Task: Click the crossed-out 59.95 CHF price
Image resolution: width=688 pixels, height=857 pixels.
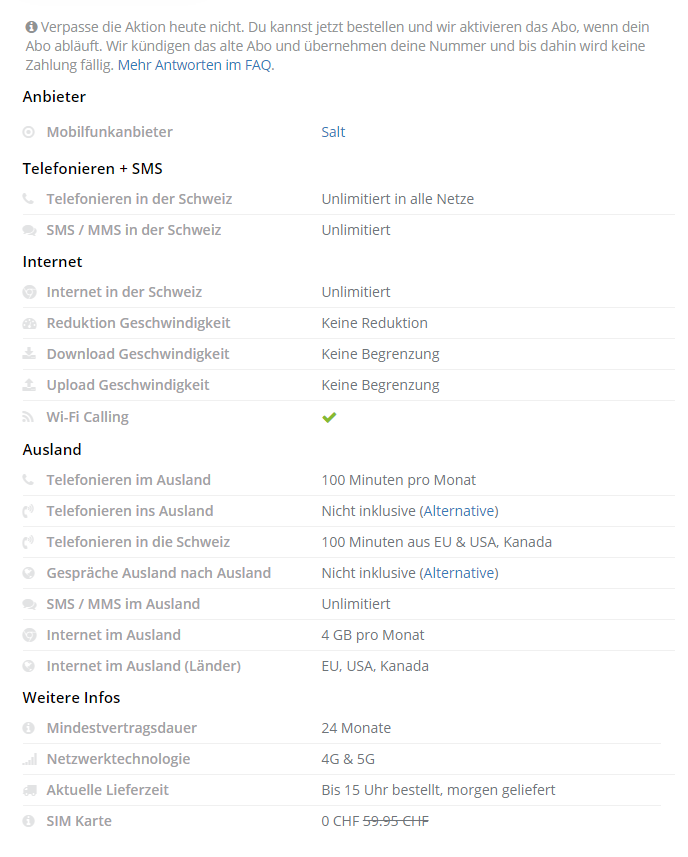Action: (x=395, y=821)
